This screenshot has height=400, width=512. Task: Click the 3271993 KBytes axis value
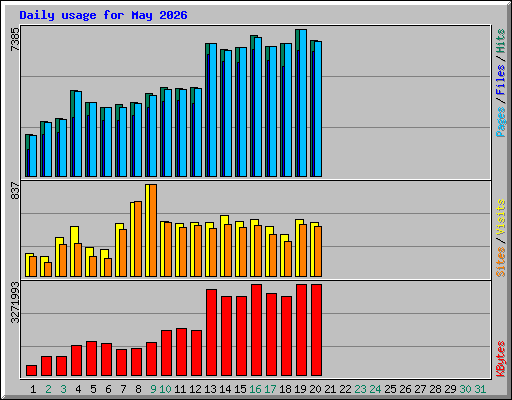[15, 303]
